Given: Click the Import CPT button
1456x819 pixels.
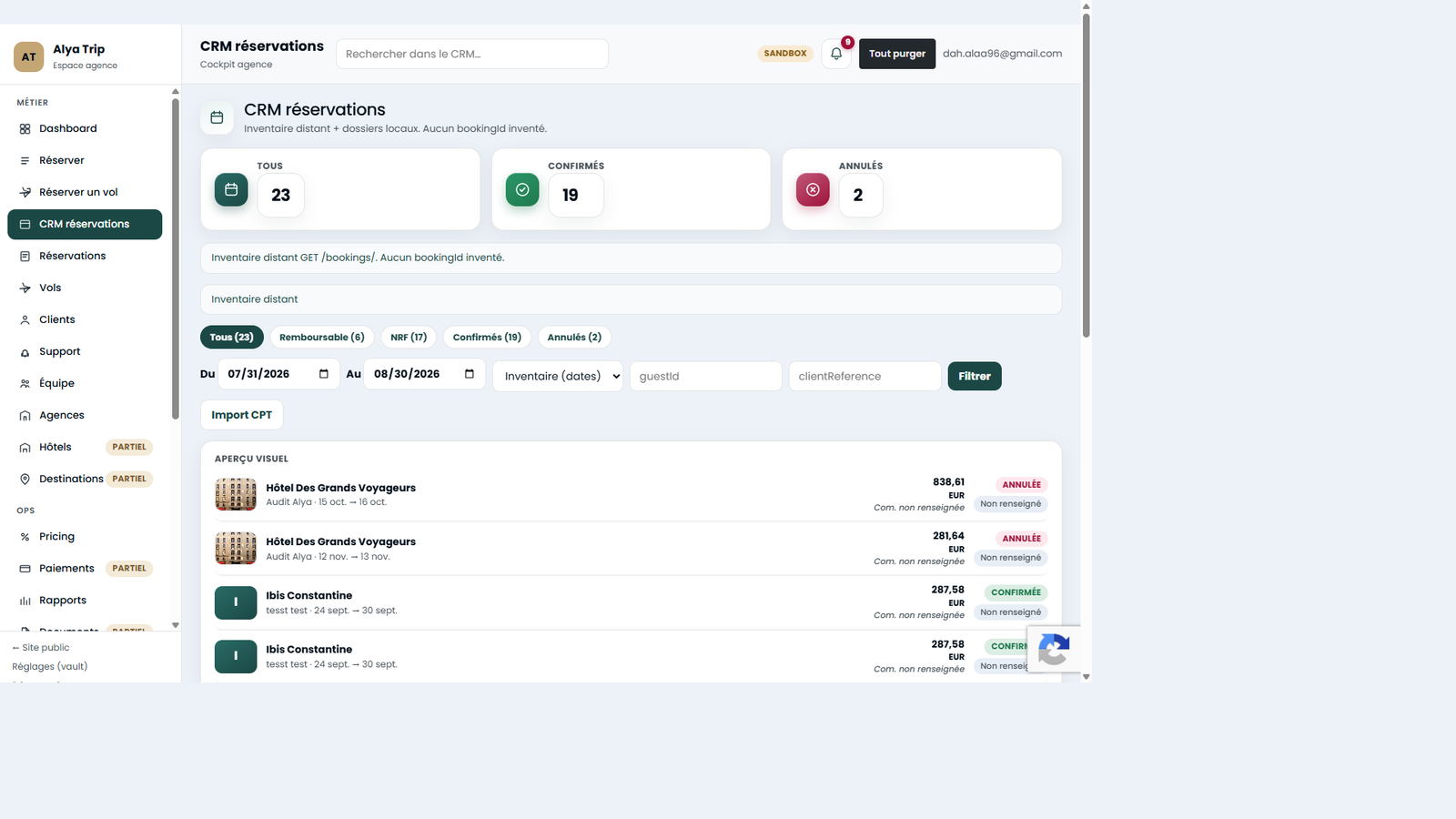Looking at the screenshot, I should point(242,415).
